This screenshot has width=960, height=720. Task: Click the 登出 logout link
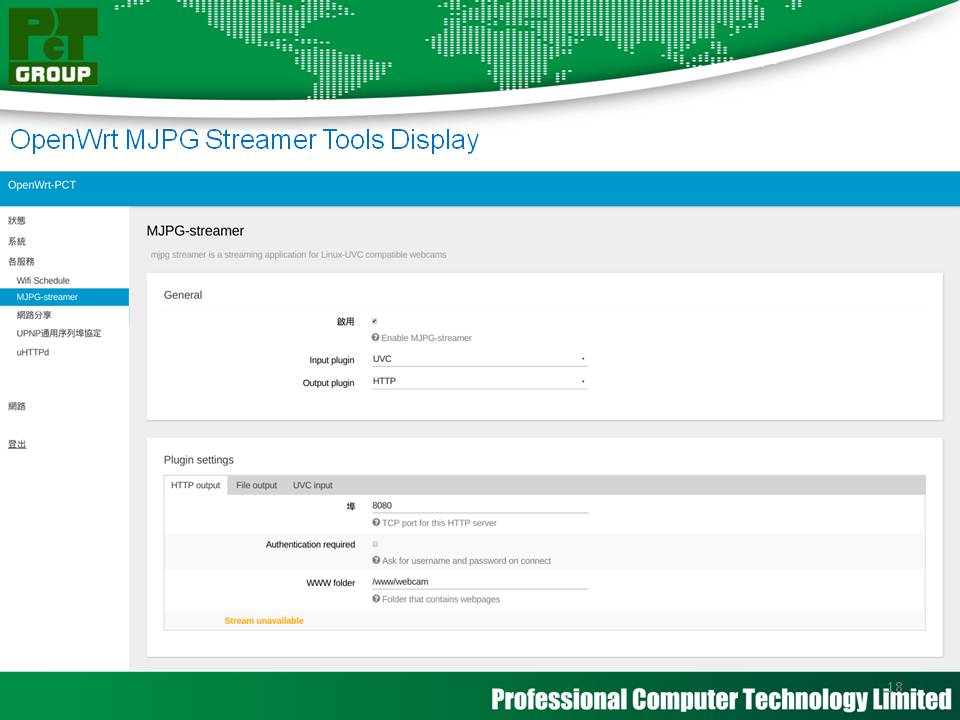pos(17,444)
